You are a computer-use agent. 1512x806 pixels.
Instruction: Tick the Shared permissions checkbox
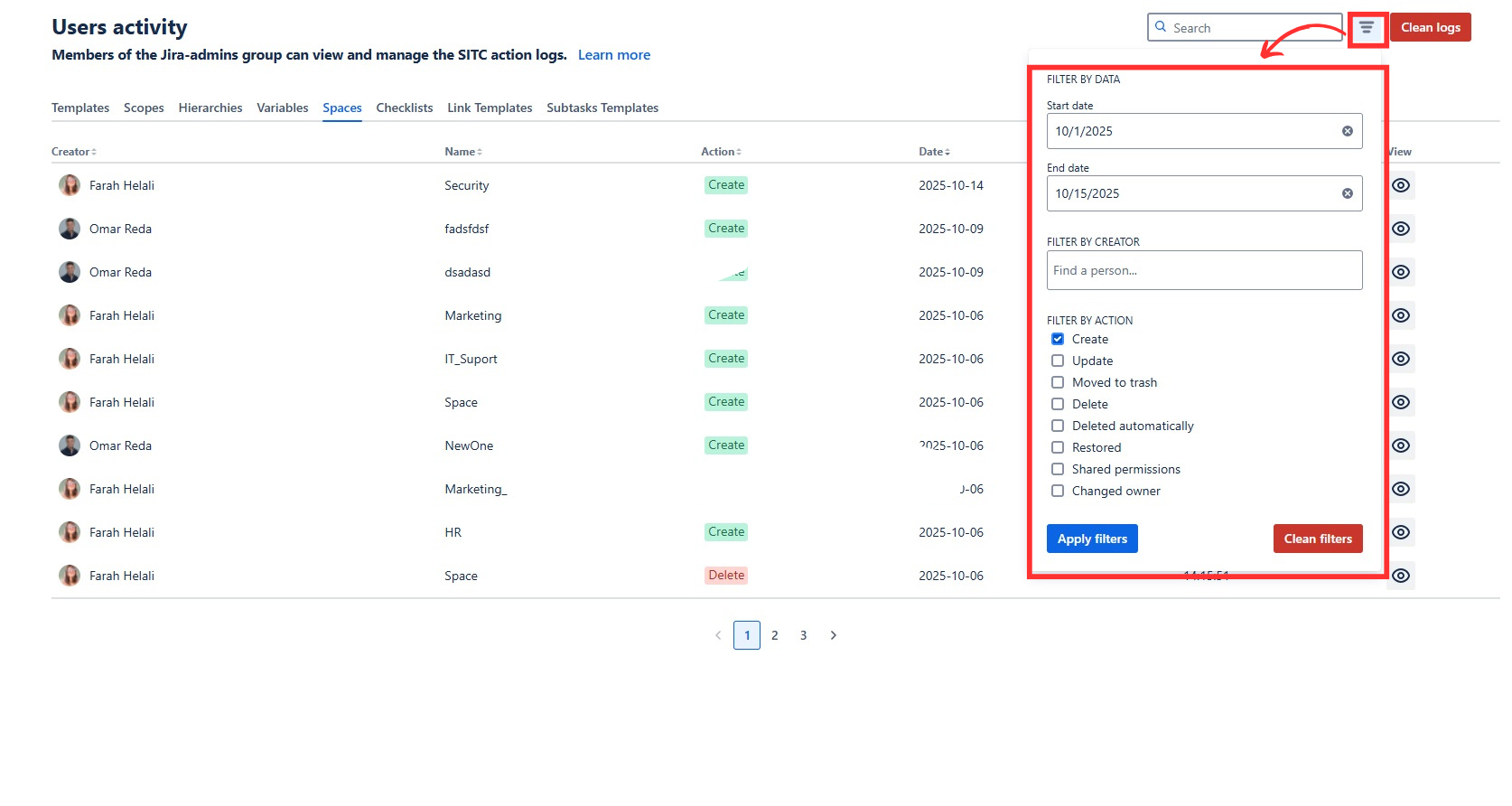pyautogui.click(x=1057, y=470)
